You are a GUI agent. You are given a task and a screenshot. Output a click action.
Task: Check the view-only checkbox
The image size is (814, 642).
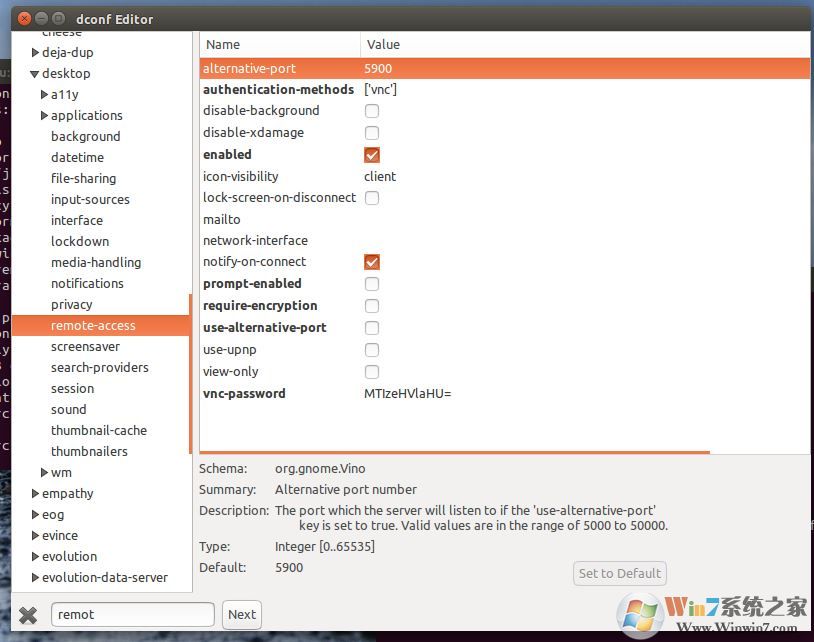[372, 372]
